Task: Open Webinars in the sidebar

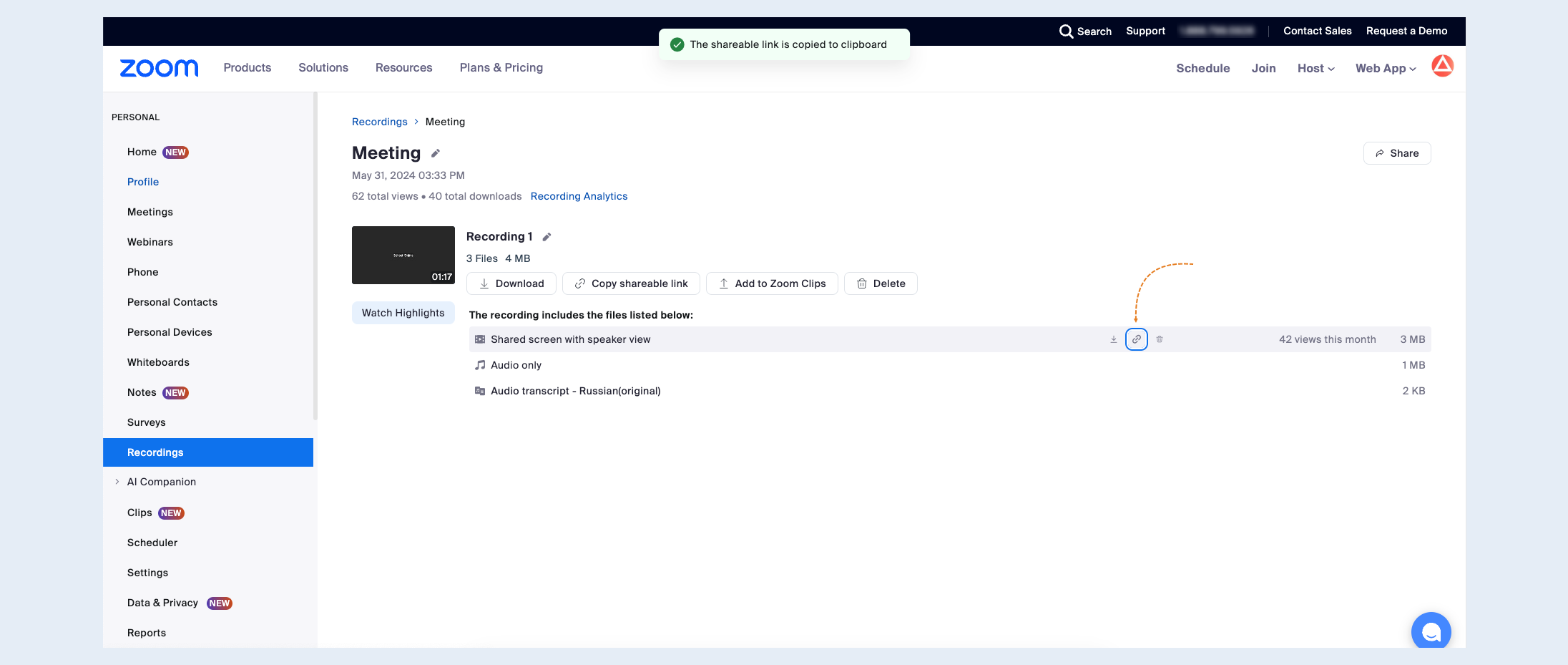Action: click(x=150, y=242)
